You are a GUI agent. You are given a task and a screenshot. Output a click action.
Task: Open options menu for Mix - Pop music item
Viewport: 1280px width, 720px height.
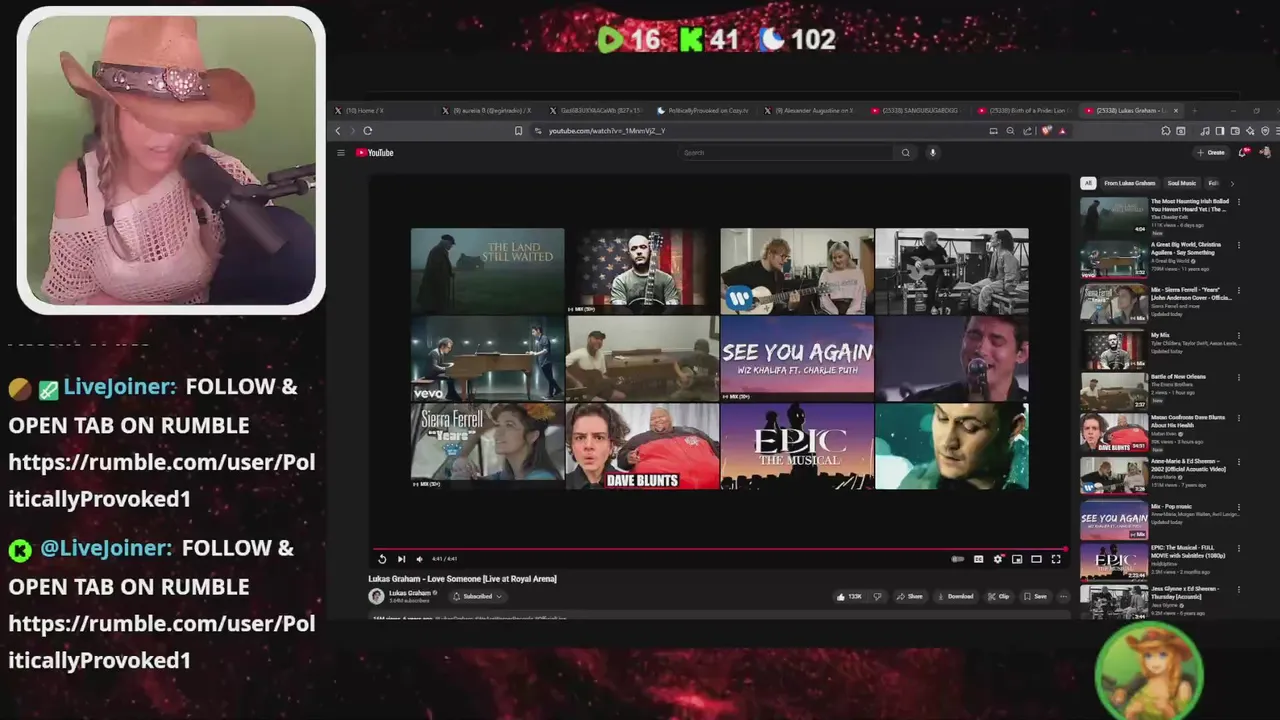click(1239, 508)
